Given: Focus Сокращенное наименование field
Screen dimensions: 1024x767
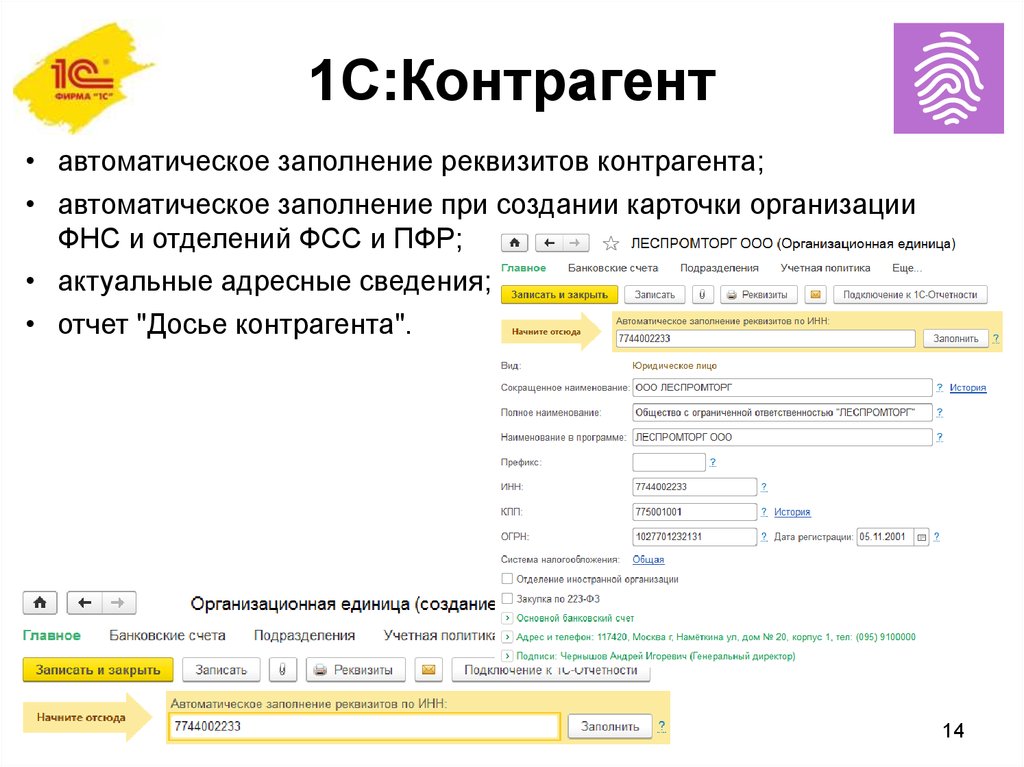Looking at the screenshot, I should pos(782,387).
